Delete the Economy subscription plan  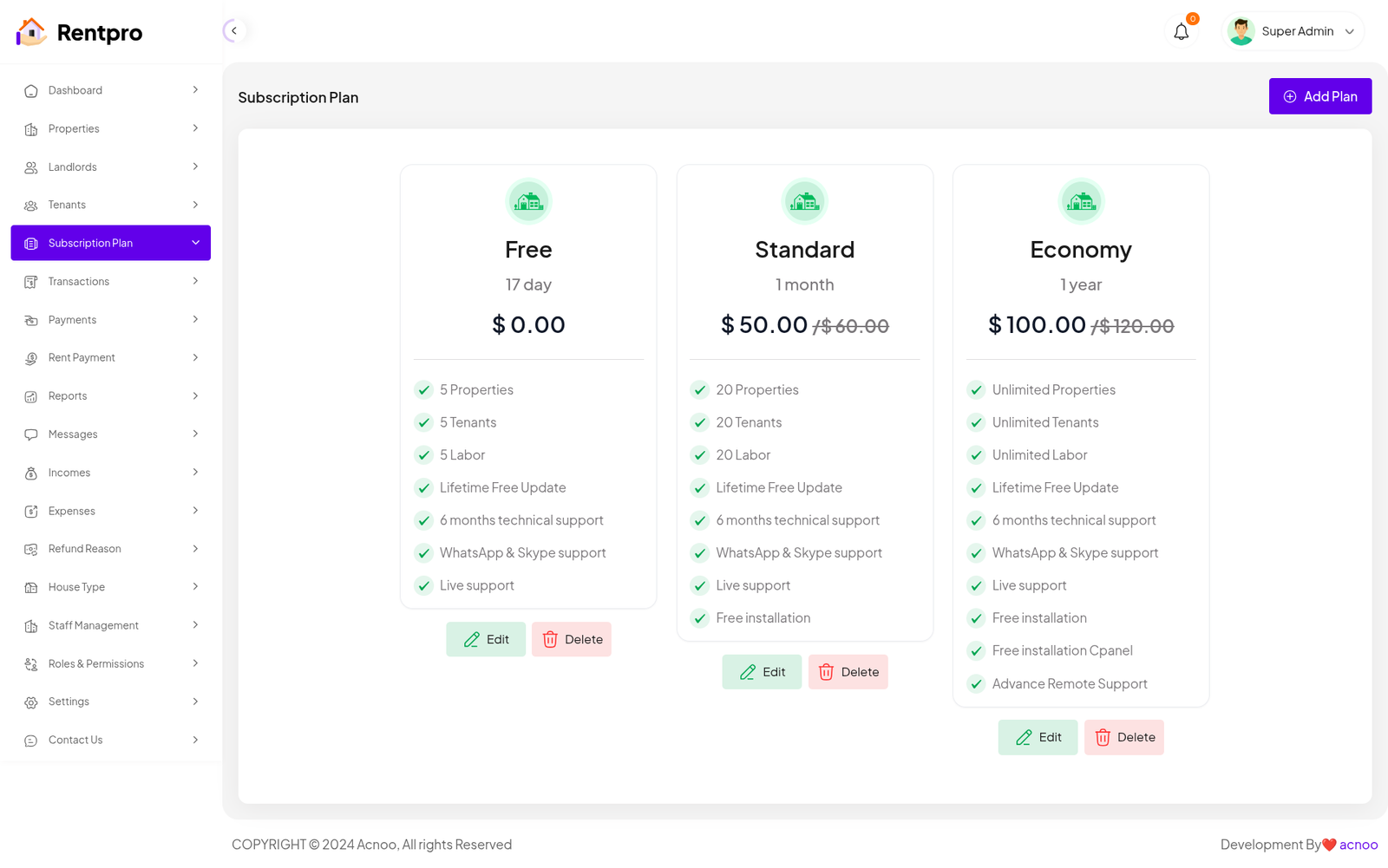coord(1123,738)
